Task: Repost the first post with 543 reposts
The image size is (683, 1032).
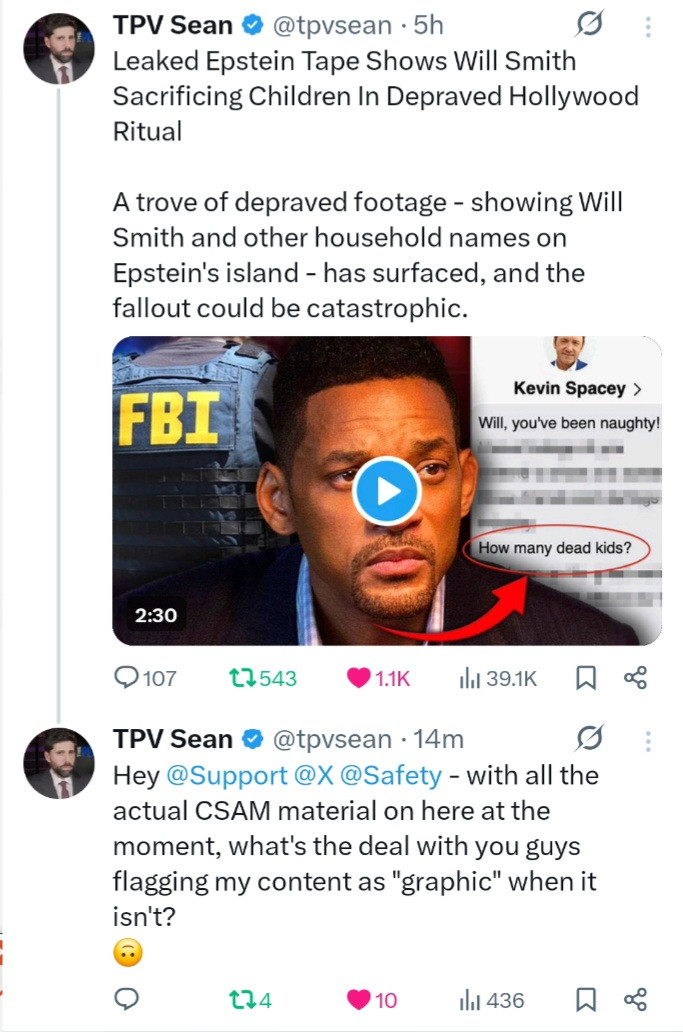Action: click(241, 678)
